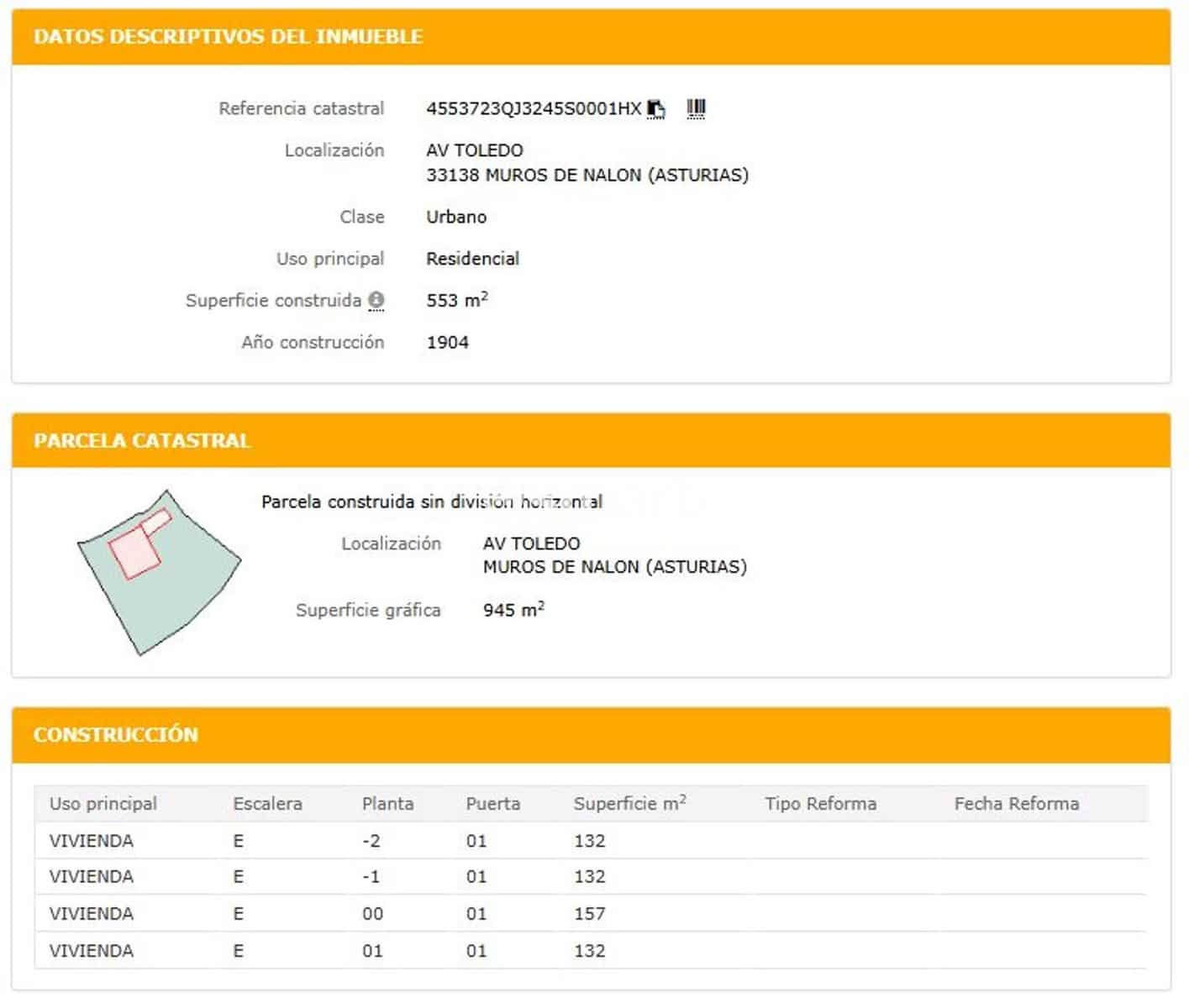Expand the PARCELA CATASTRAL section header
This screenshot has height=1008, width=1189.
tap(141, 440)
